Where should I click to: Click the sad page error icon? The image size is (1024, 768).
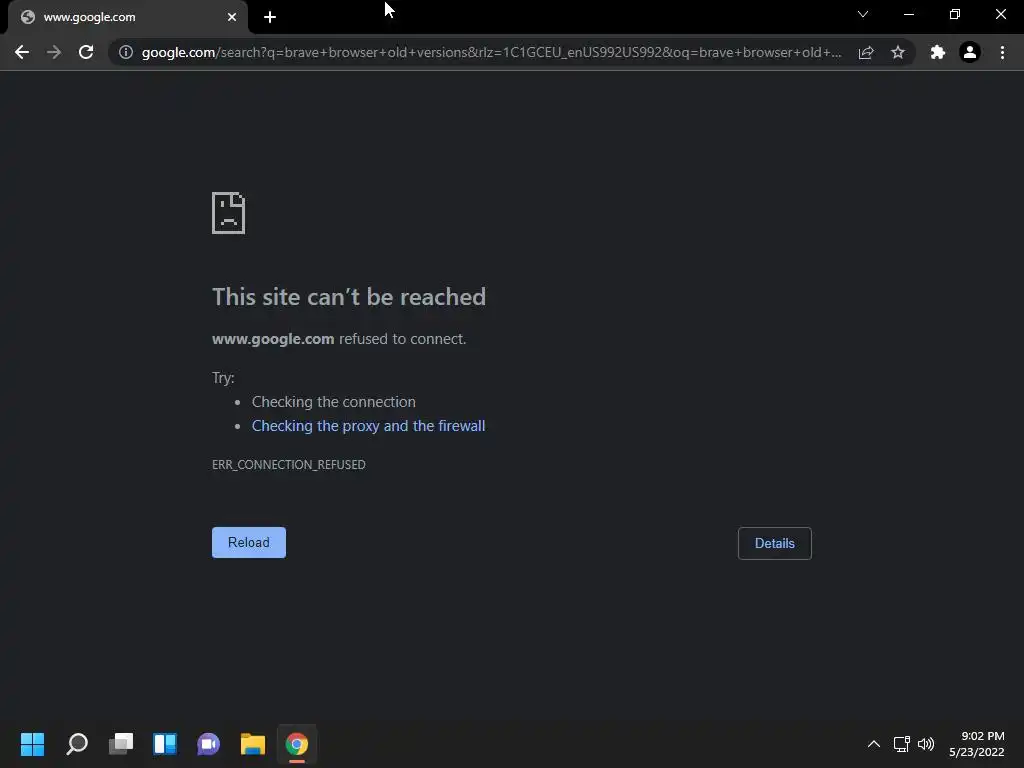(x=229, y=213)
